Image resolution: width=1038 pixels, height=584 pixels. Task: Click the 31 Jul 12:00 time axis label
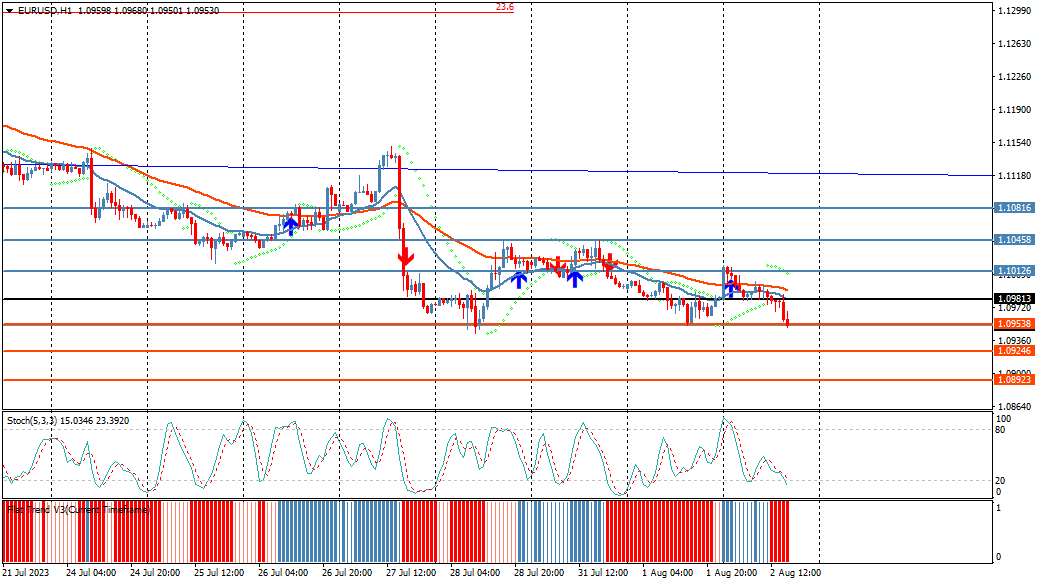pos(603,573)
